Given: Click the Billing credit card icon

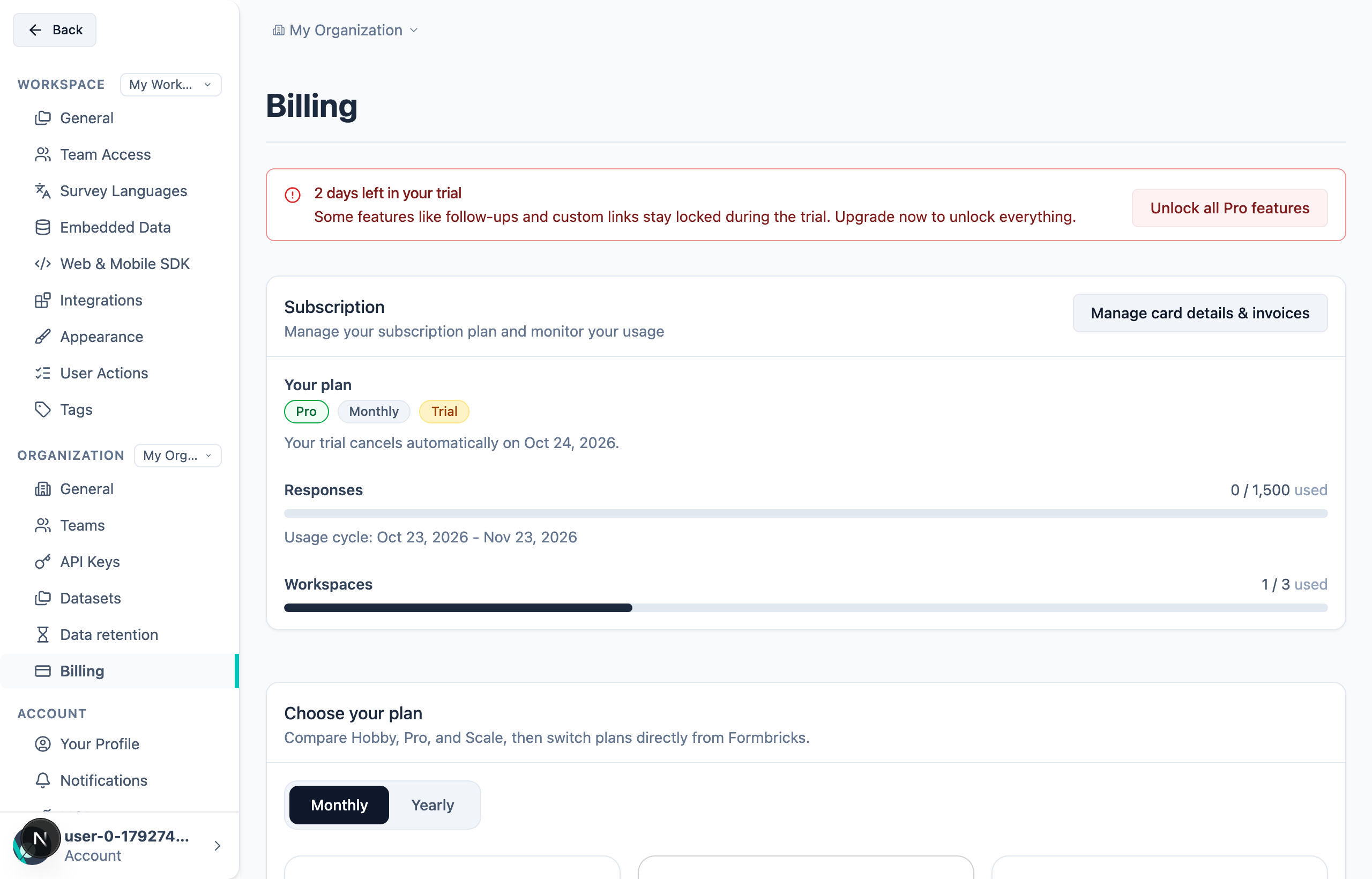Looking at the screenshot, I should 43,671.
